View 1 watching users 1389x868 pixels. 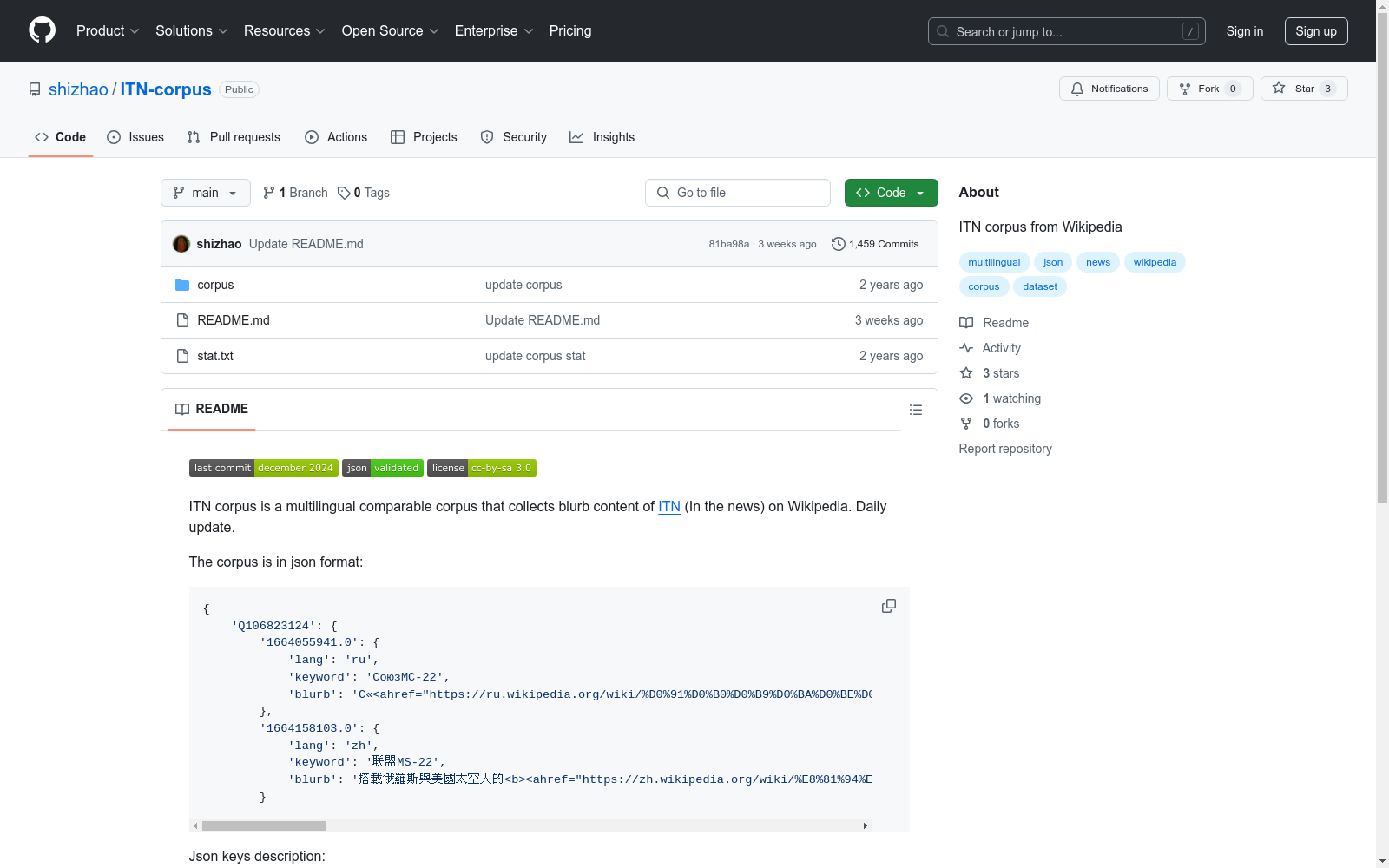point(1000,398)
